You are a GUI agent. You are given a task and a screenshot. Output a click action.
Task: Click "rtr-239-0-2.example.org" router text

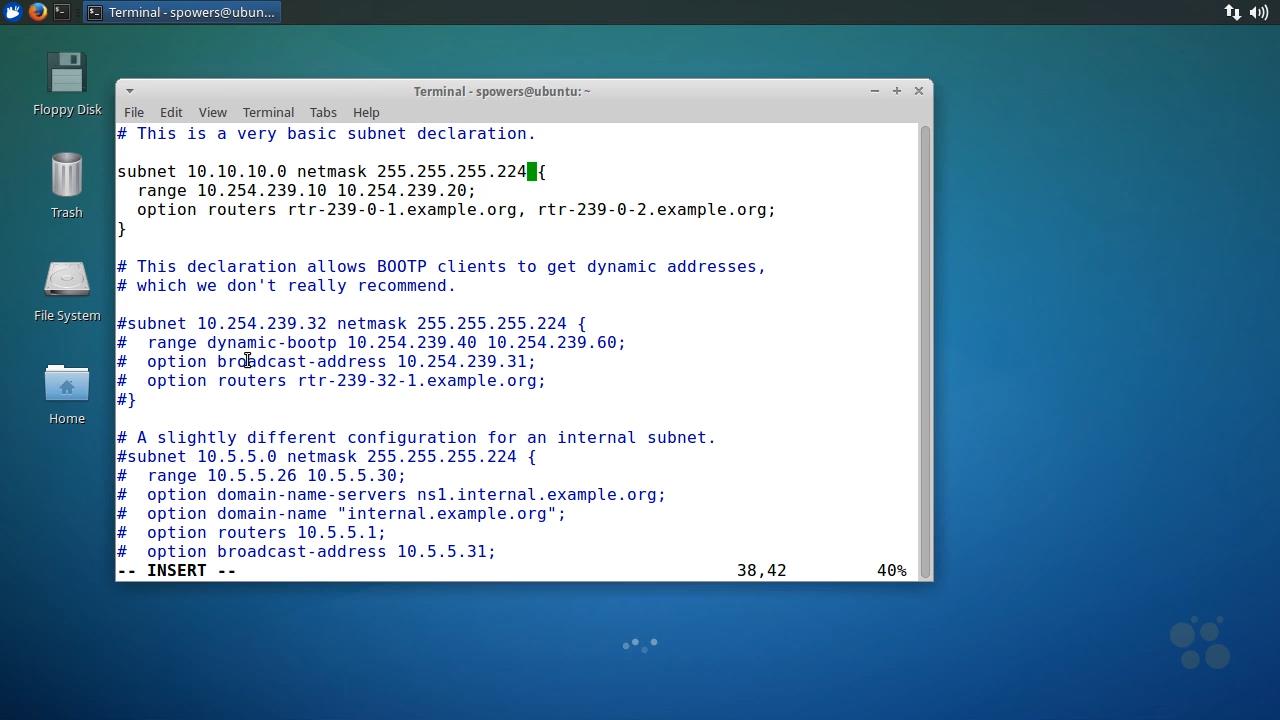(652, 210)
